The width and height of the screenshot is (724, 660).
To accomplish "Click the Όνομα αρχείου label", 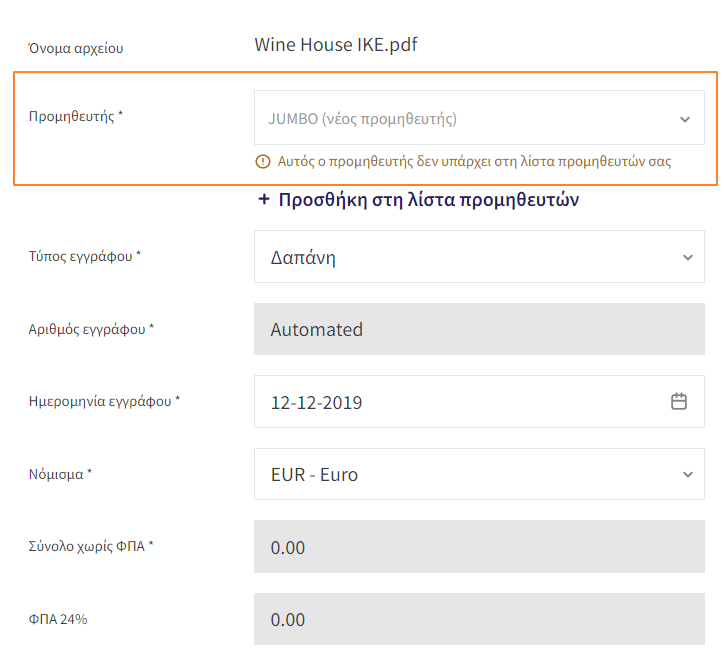I will click(76, 48).
